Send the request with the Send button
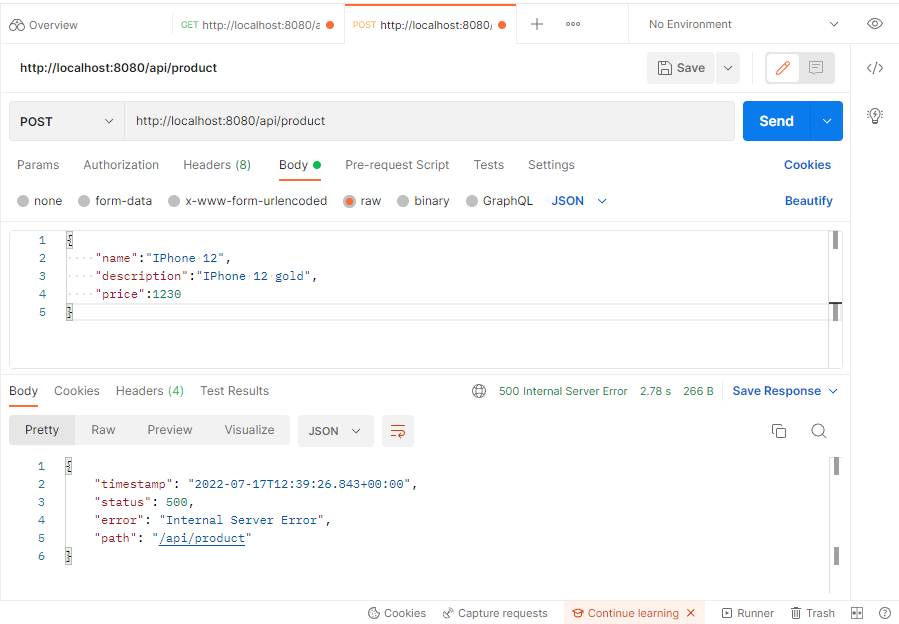The image size is (899, 624). [x=776, y=121]
